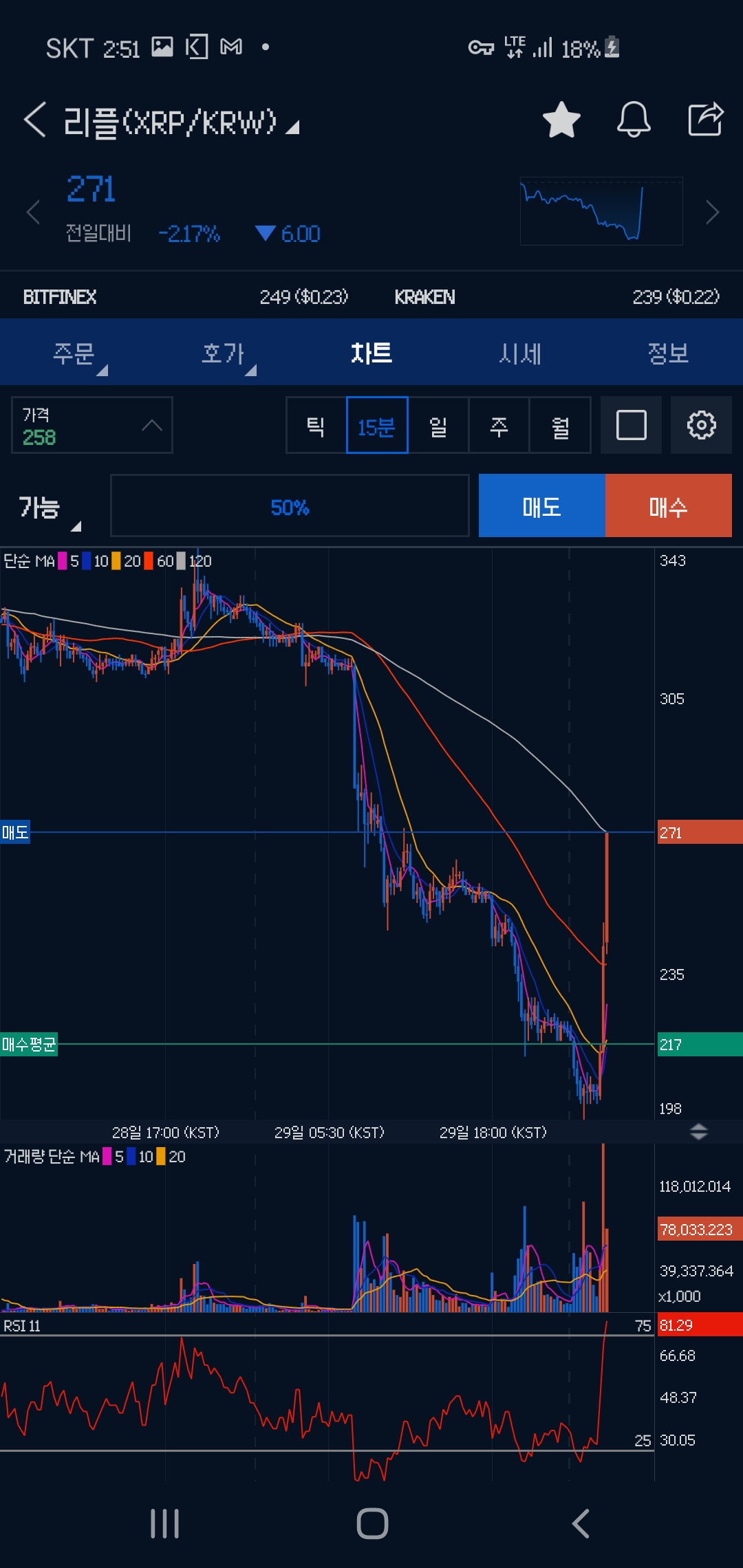This screenshot has width=743, height=1568.
Task: Switch to the 시세 tab
Action: click(520, 353)
